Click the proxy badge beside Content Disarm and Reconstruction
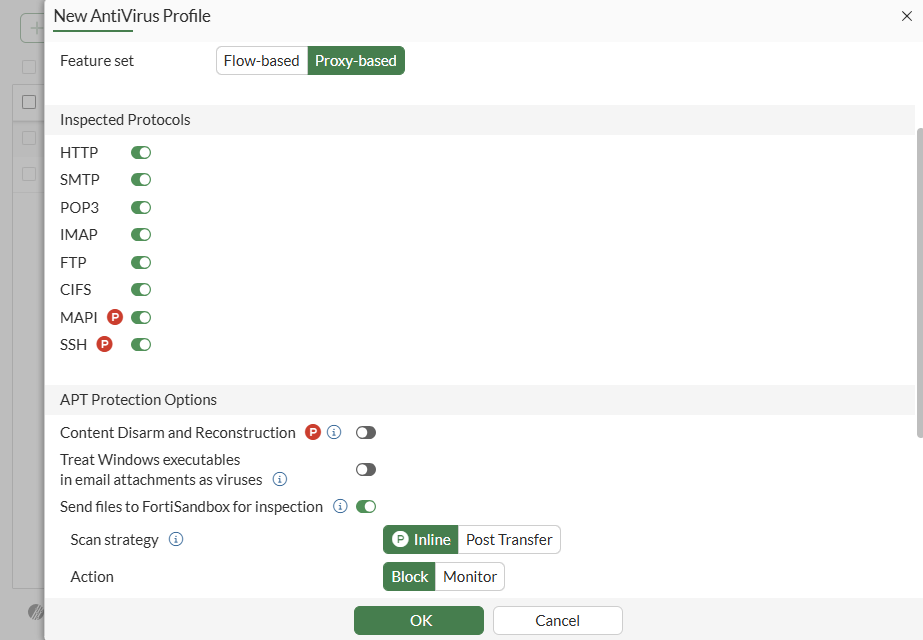923x640 pixels. pyautogui.click(x=313, y=433)
